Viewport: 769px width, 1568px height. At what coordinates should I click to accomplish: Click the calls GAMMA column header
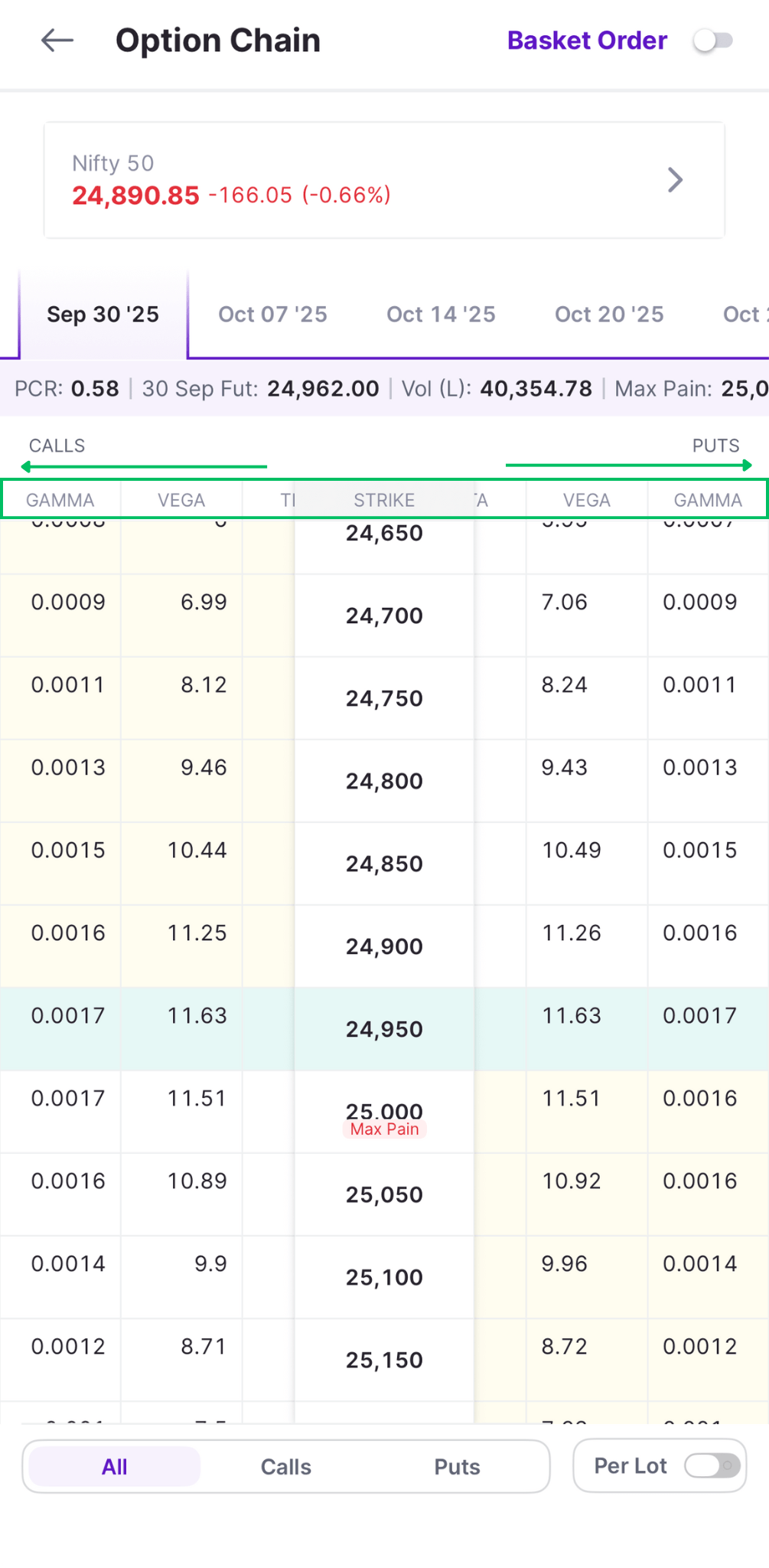pyautogui.click(x=60, y=500)
